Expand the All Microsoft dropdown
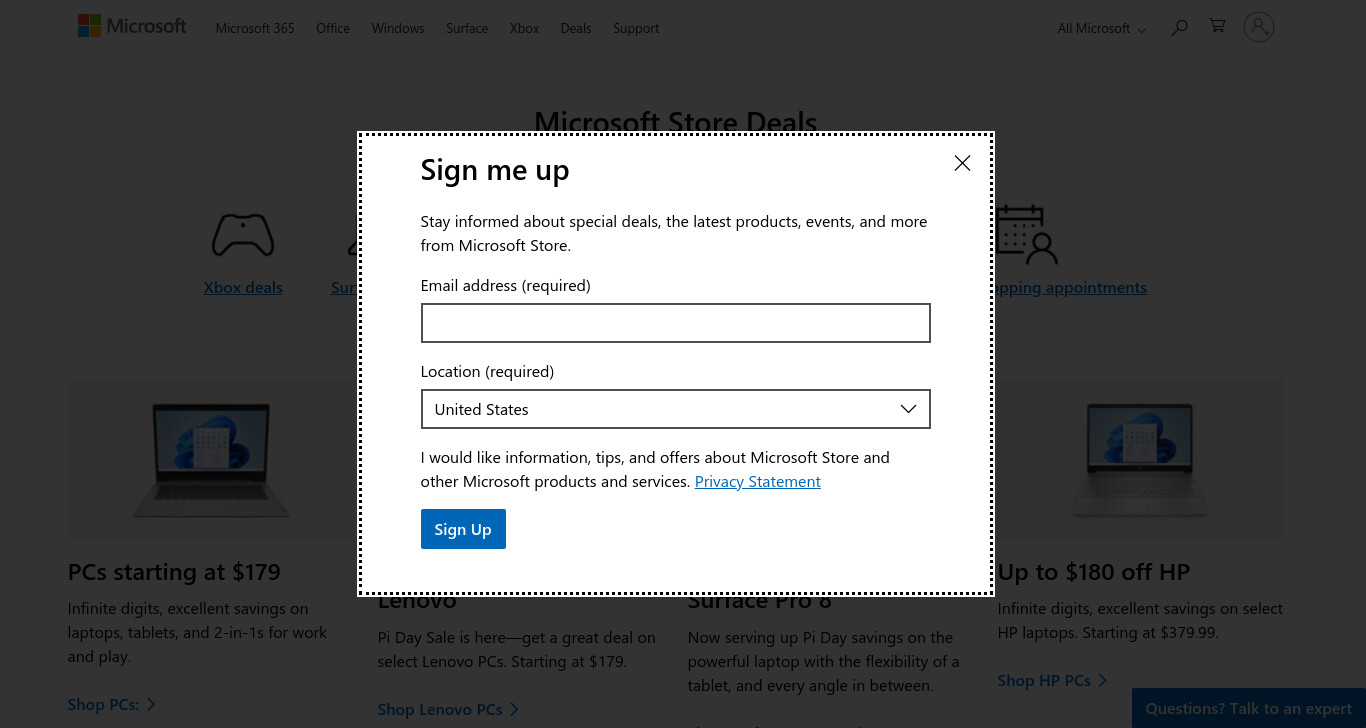This screenshot has width=1366, height=728. (x=1101, y=28)
